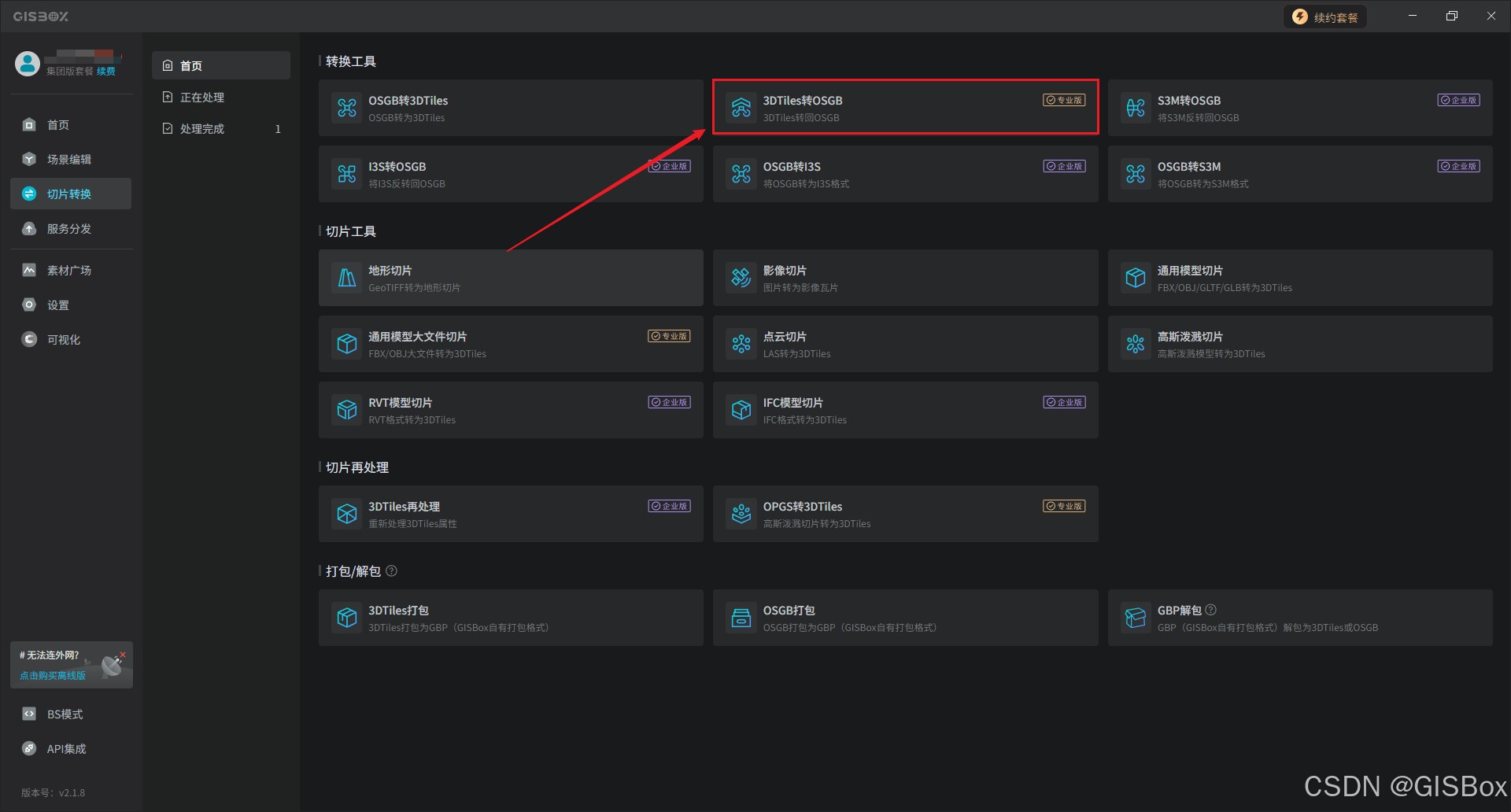This screenshot has width=1511, height=812.
Task: Click the 点击购买离线版 link
Action: (53, 676)
